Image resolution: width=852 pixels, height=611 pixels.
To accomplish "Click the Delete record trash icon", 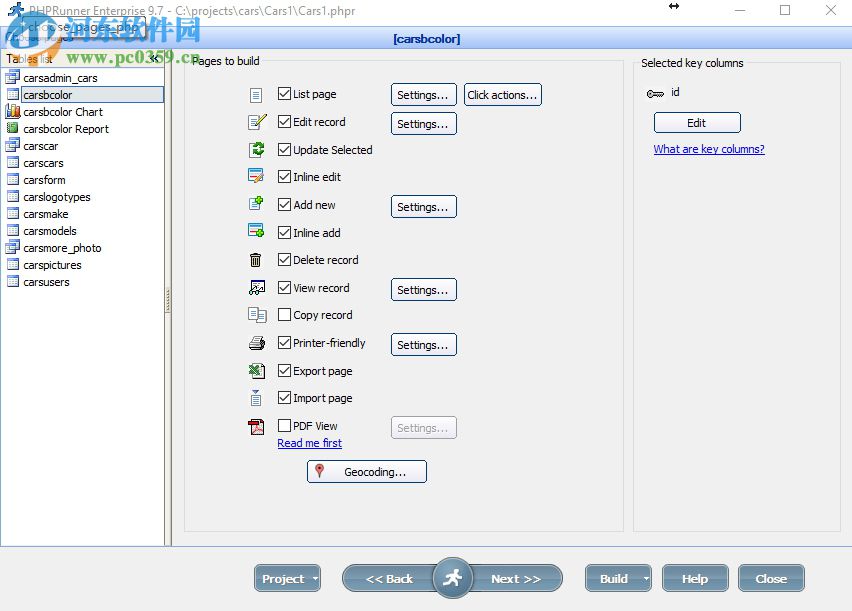I will point(256,259).
